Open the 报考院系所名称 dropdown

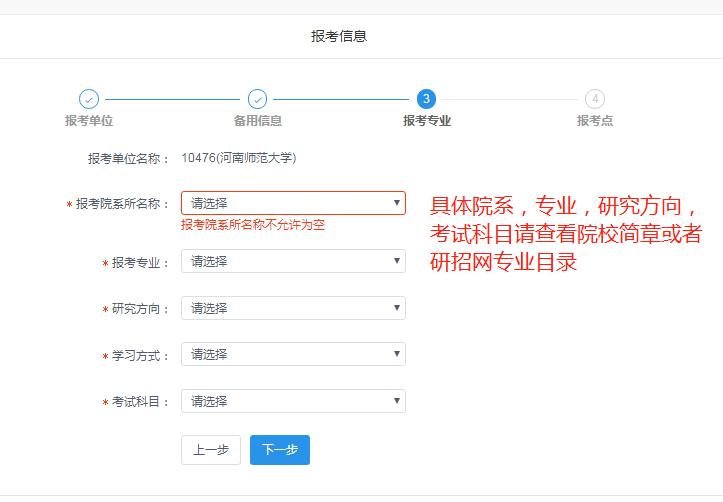click(293, 203)
